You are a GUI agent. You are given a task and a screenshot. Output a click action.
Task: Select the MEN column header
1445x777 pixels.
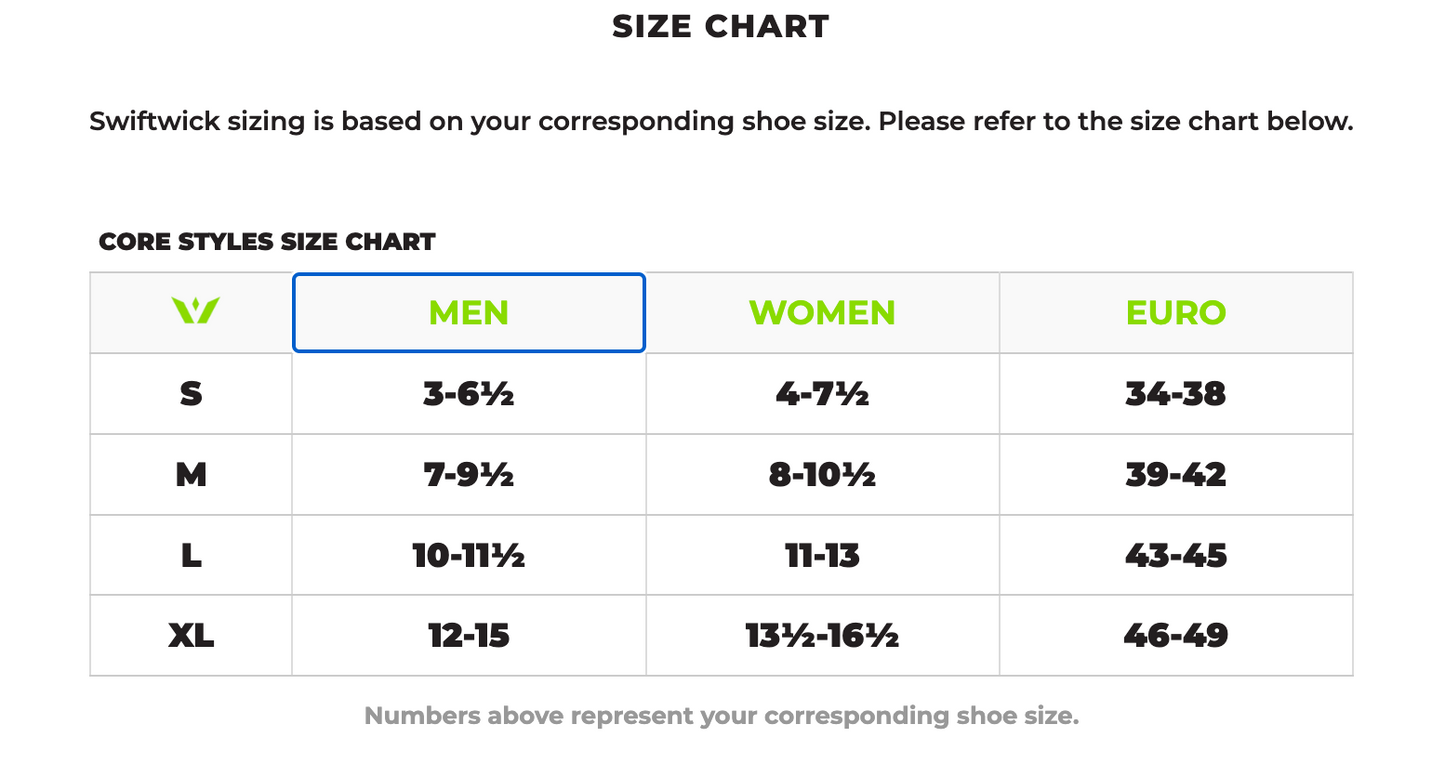pos(468,312)
